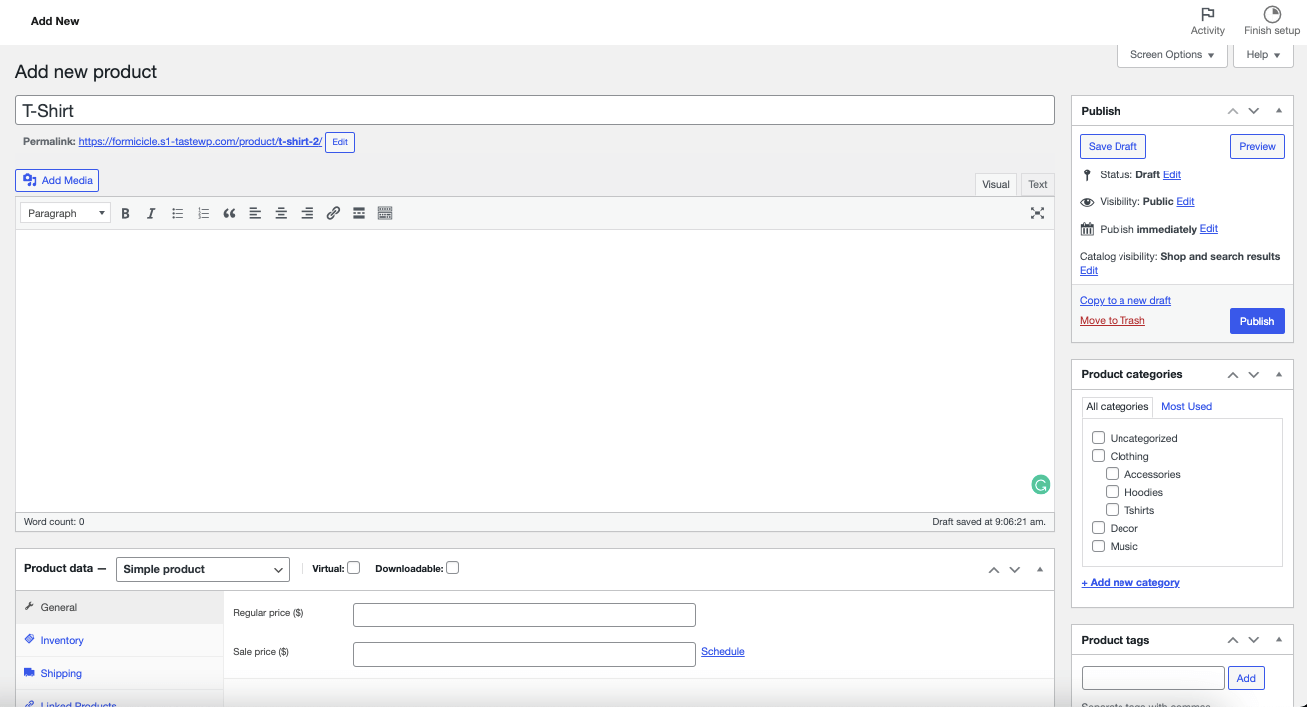Insert a hyperlink in the editor

(x=333, y=213)
